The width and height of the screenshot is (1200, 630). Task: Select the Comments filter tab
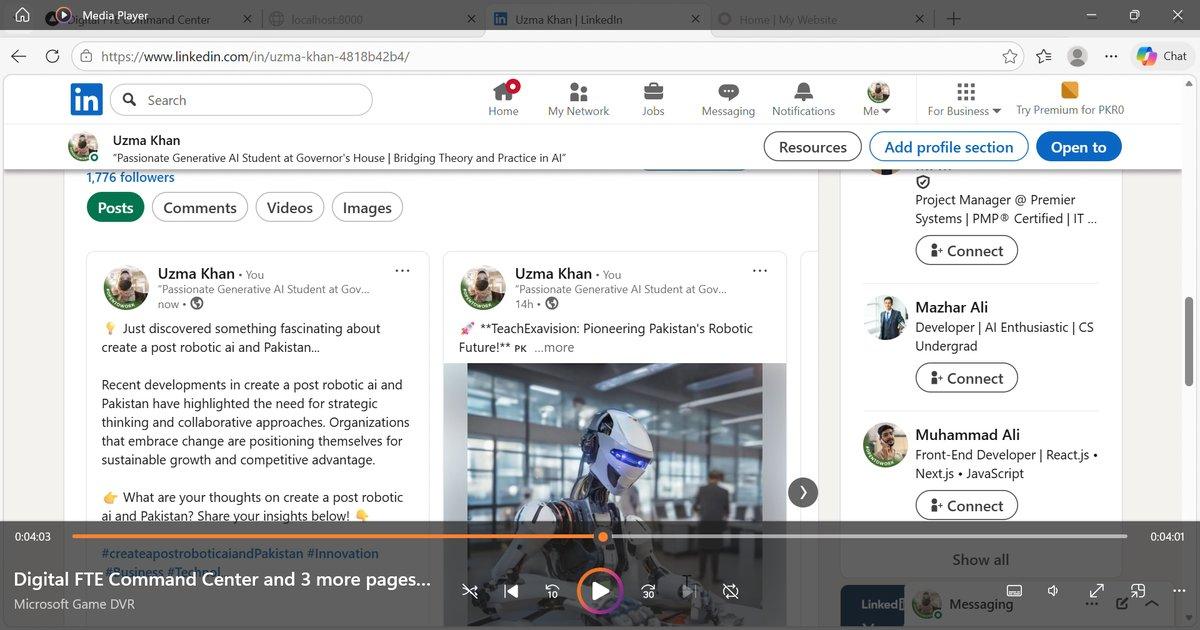200,208
